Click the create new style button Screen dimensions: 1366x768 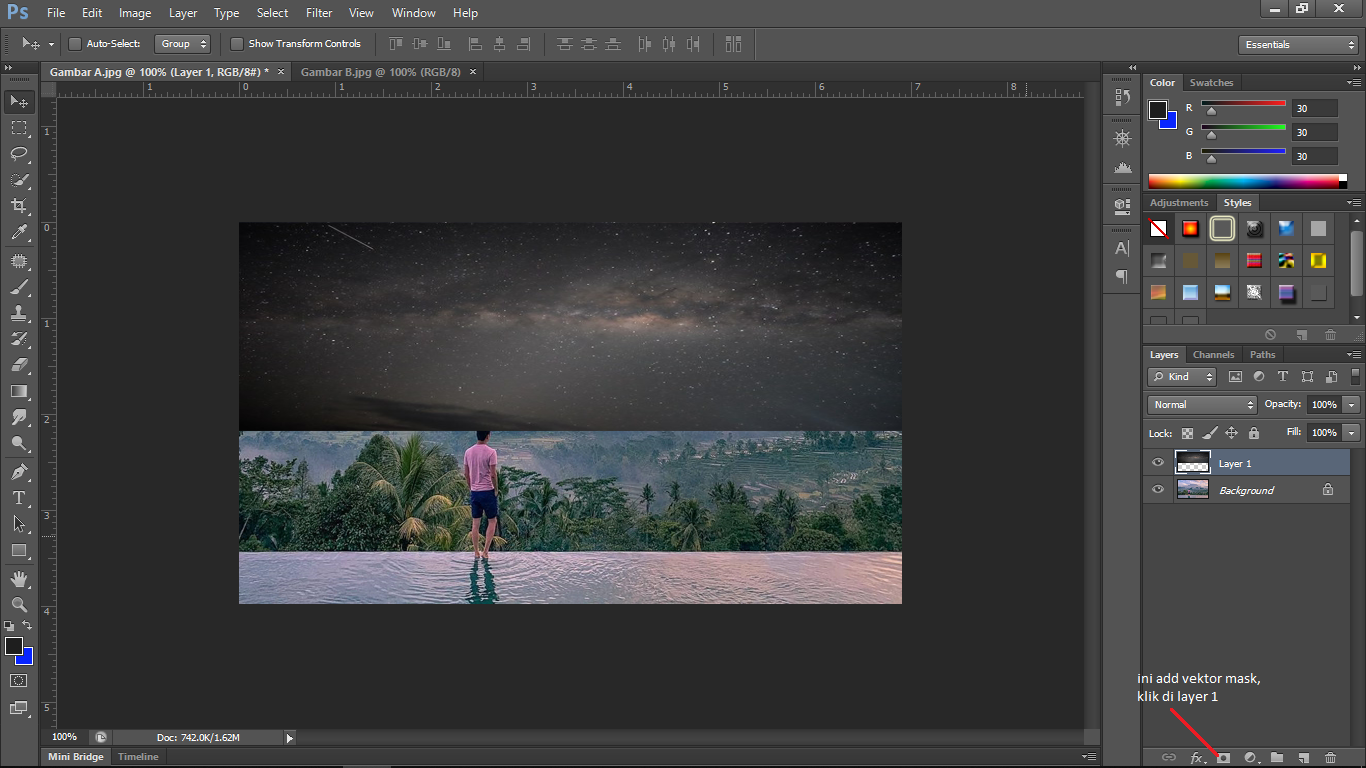click(x=1301, y=335)
